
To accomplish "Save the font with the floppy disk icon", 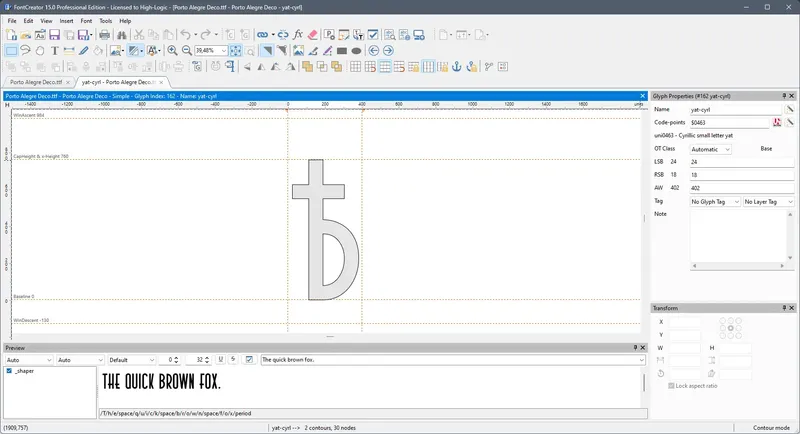I will click(55, 35).
